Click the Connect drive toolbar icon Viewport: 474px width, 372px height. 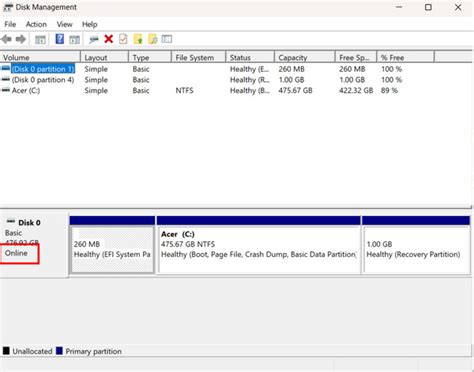[94, 39]
